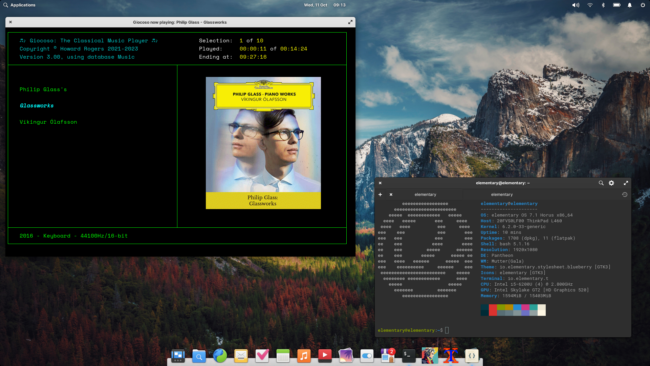Viewport: 650px width, 366px height.
Task: Click "elementary@elementary" neofetch header in terminal
Action: (x=509, y=204)
